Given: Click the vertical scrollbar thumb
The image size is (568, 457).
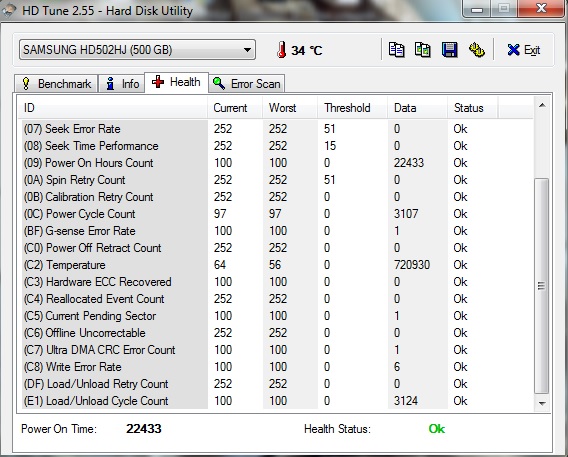Looking at the screenshot, I should (x=542, y=286).
